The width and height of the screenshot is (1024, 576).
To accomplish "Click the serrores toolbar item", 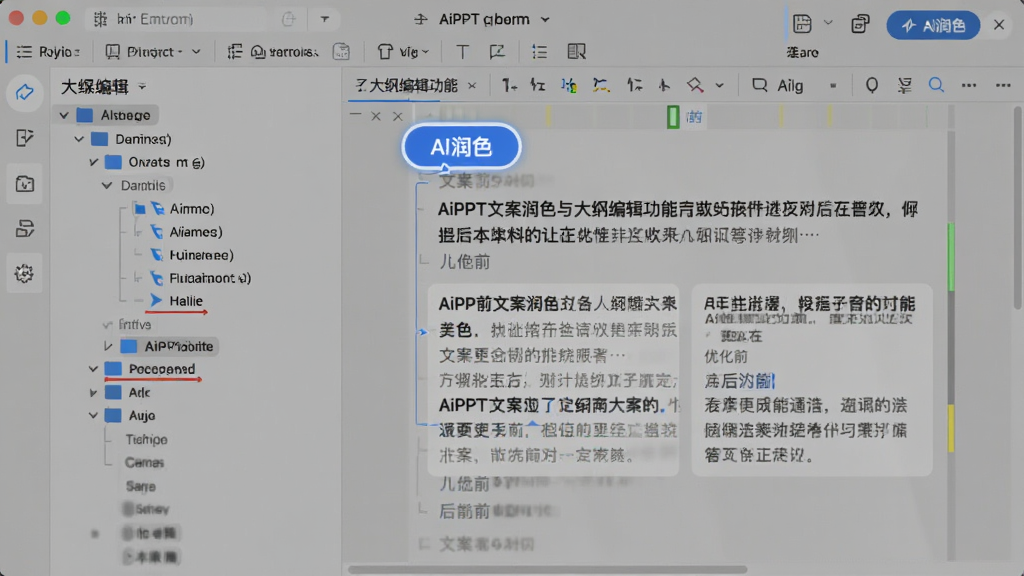I will point(273,52).
